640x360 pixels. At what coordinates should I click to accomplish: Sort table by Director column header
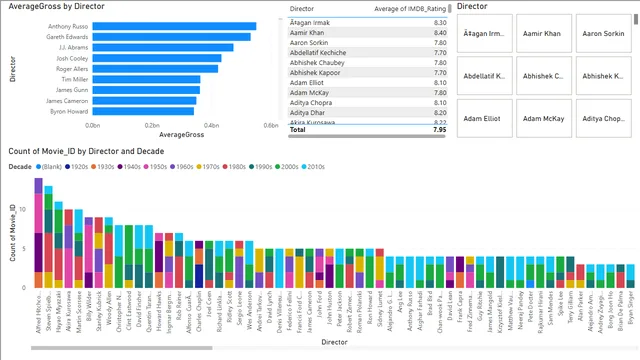click(302, 9)
